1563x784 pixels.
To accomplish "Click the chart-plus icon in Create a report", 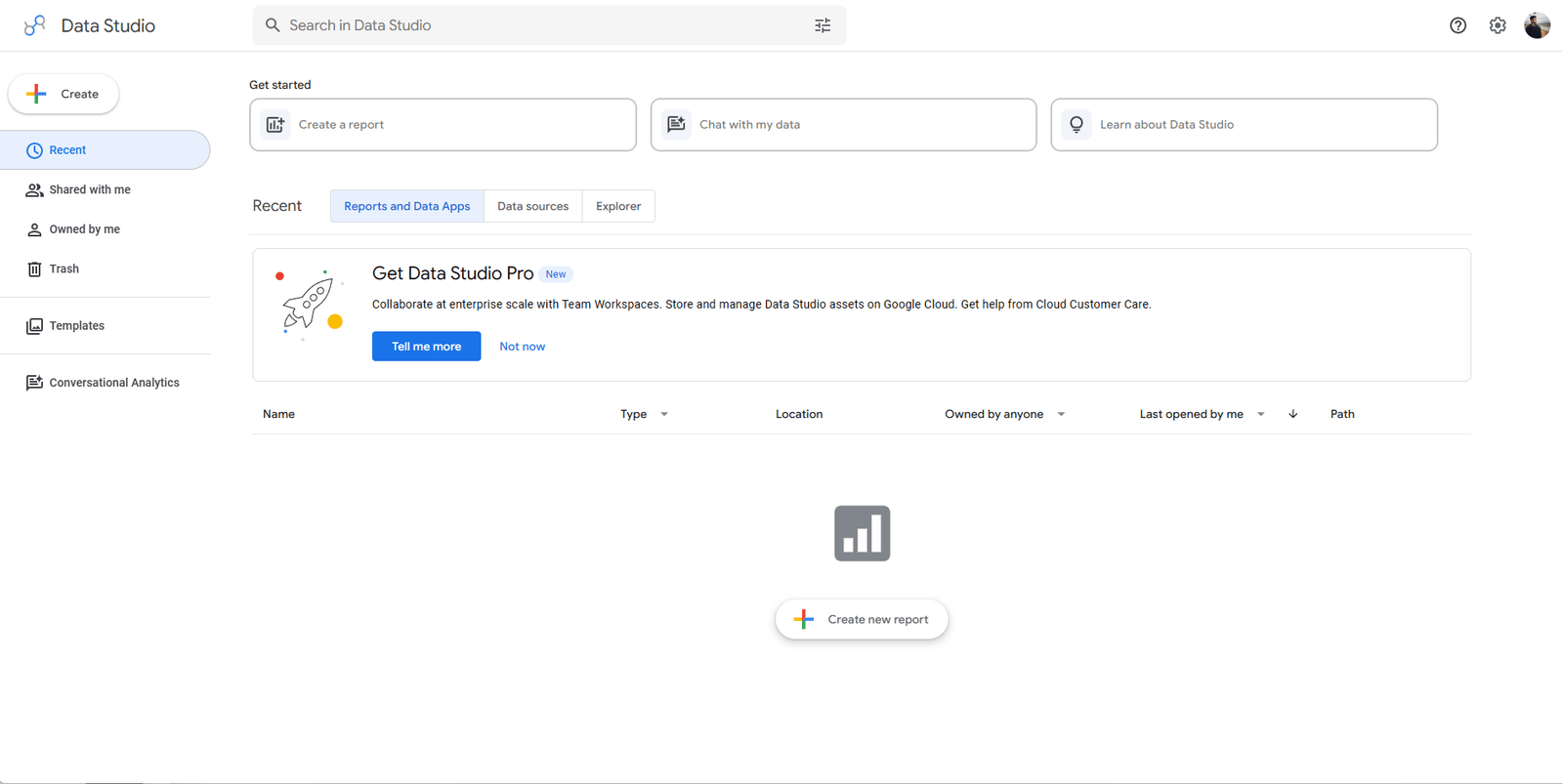I will pyautogui.click(x=275, y=125).
